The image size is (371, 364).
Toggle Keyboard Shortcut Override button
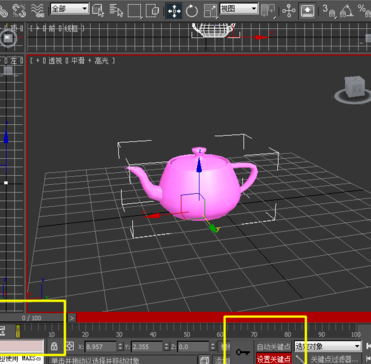306,11
